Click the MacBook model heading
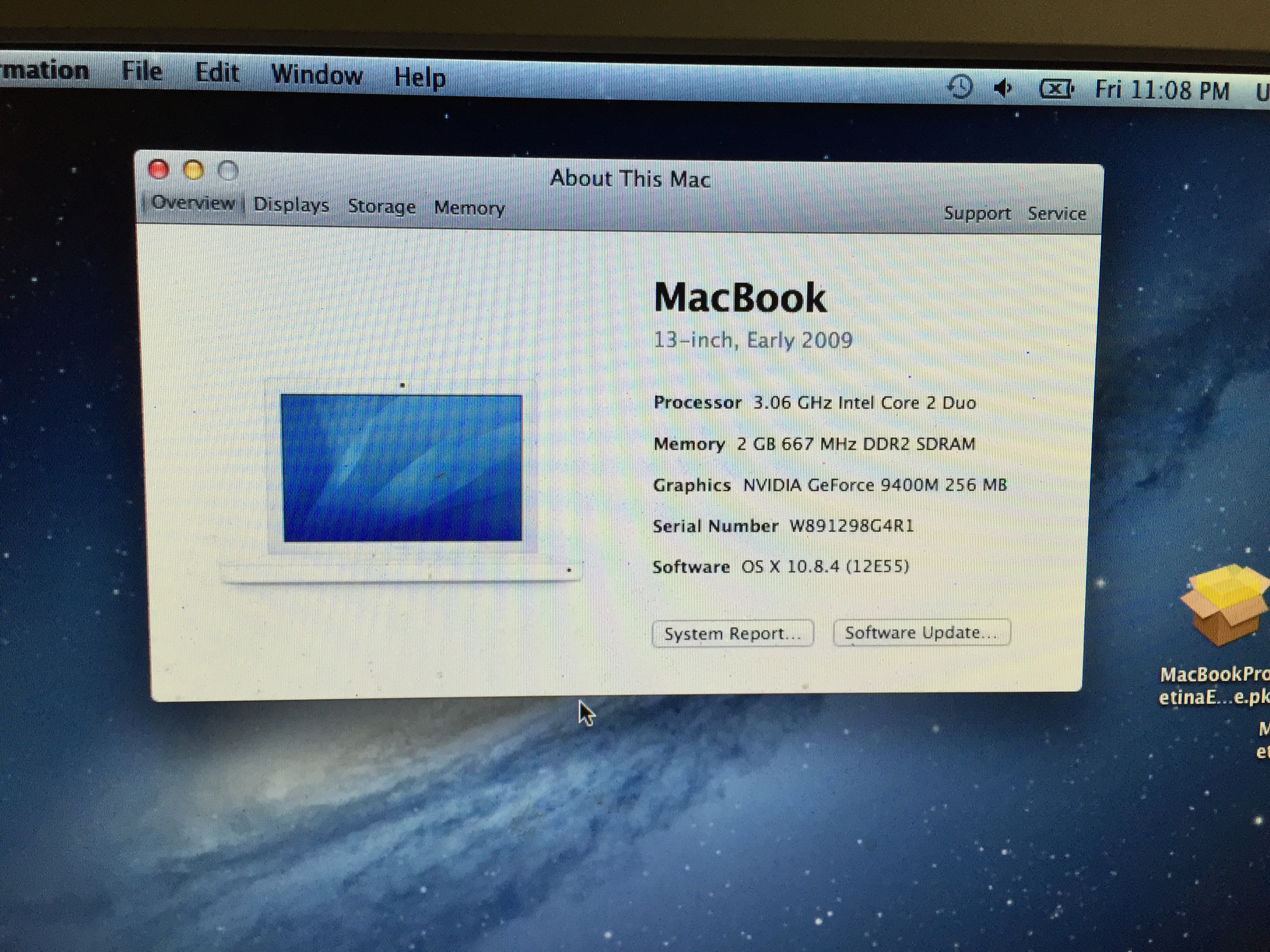Image resolution: width=1270 pixels, height=952 pixels. coord(740,298)
